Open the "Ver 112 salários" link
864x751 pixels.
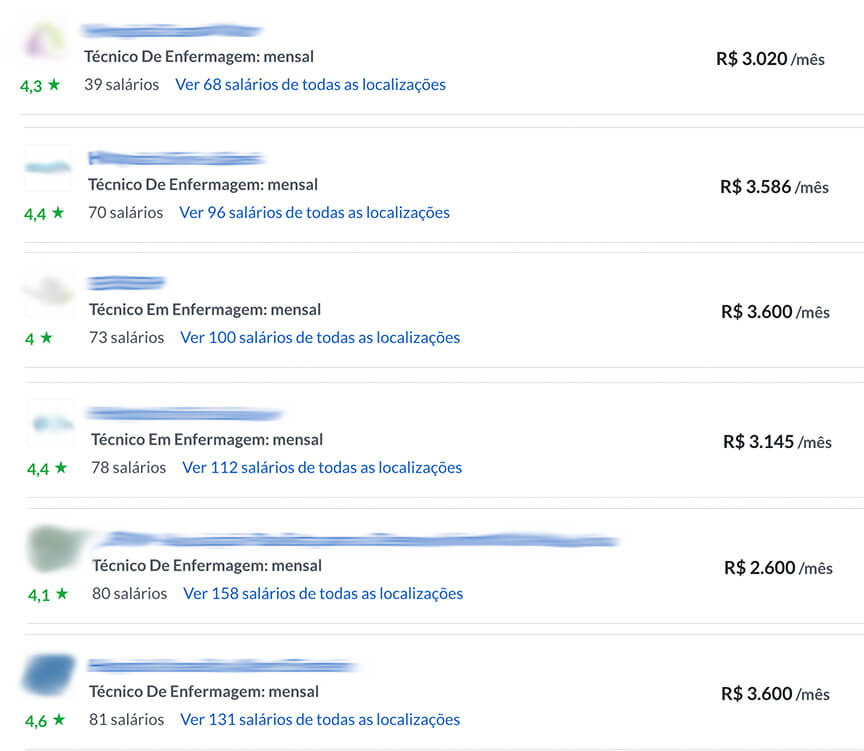[x=322, y=468]
